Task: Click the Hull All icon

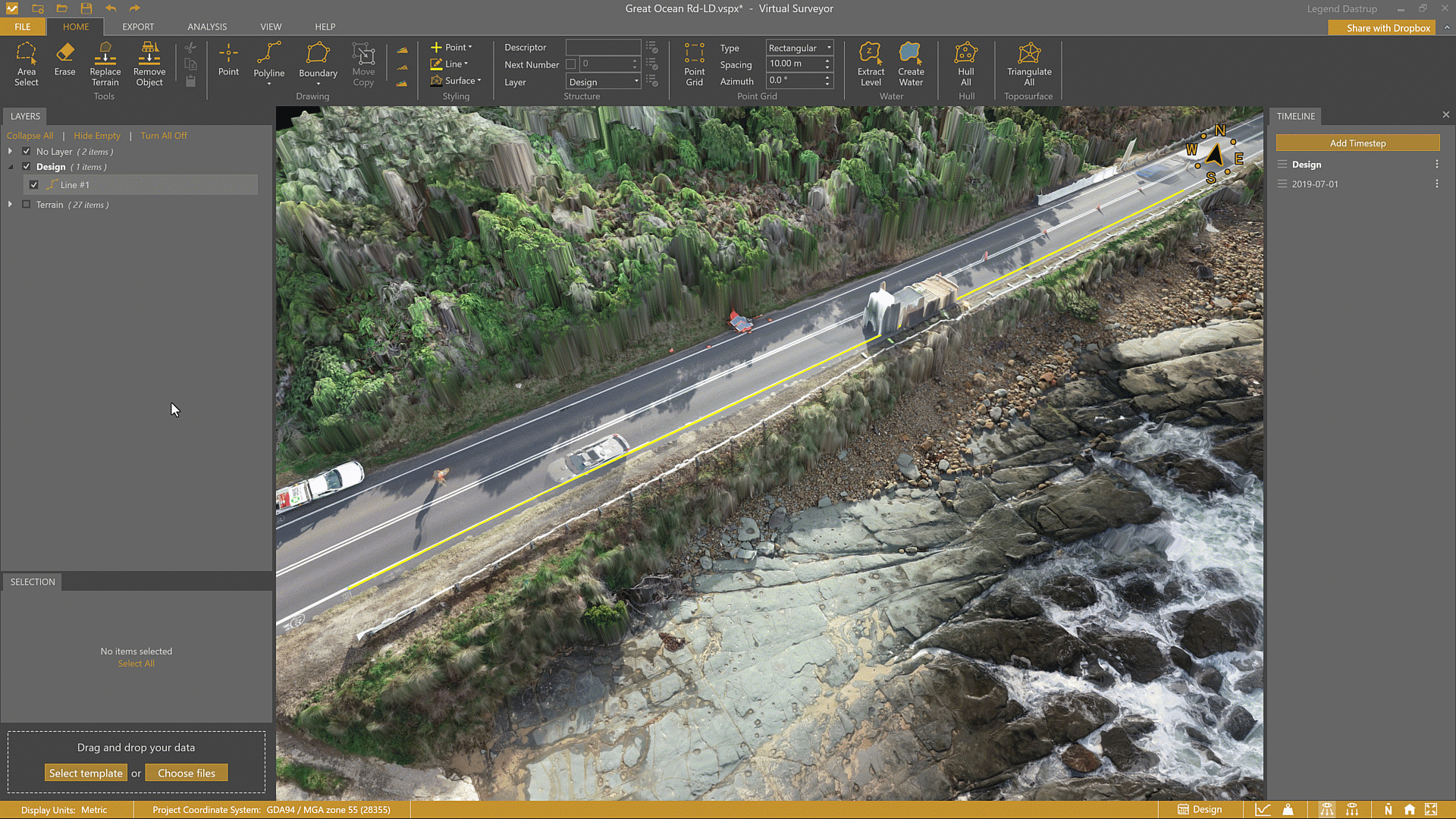Action: 965,64
